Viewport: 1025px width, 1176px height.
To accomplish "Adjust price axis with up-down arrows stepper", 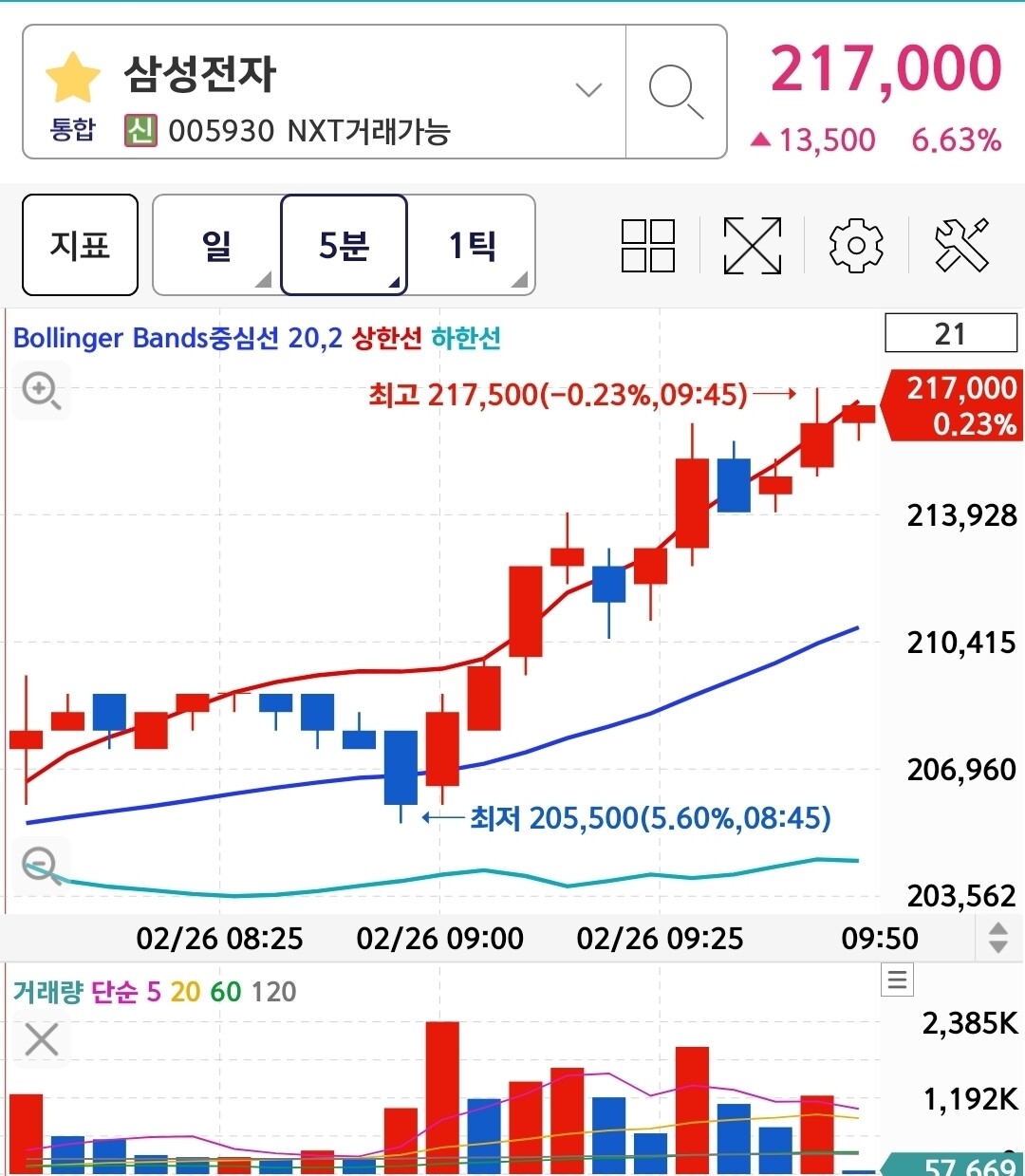I will coord(997,938).
